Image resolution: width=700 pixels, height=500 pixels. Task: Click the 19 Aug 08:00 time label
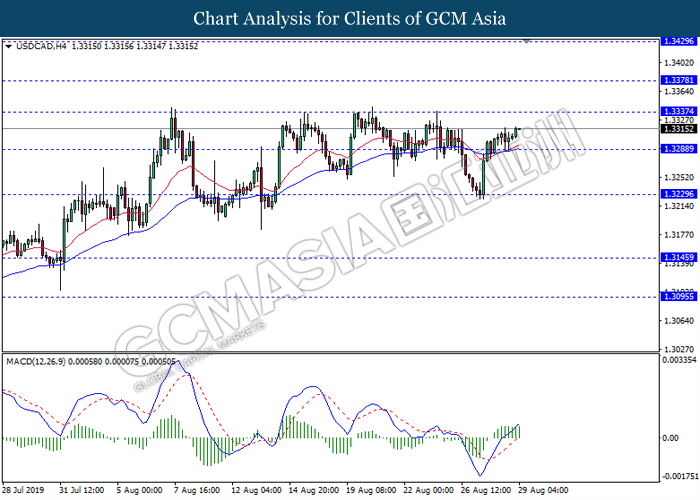click(371, 490)
